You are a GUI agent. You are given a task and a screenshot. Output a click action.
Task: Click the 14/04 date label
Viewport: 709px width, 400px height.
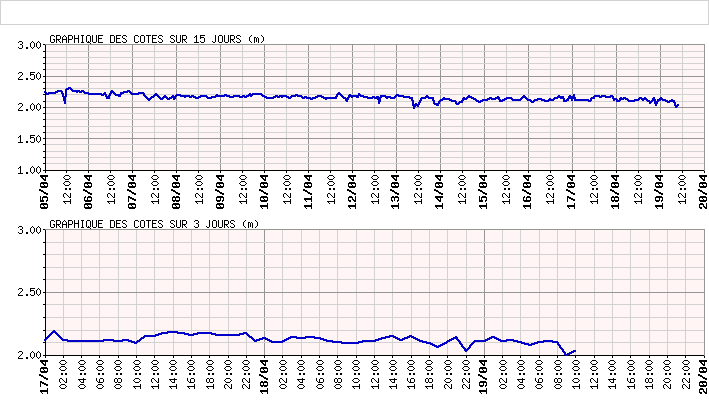tap(440, 192)
